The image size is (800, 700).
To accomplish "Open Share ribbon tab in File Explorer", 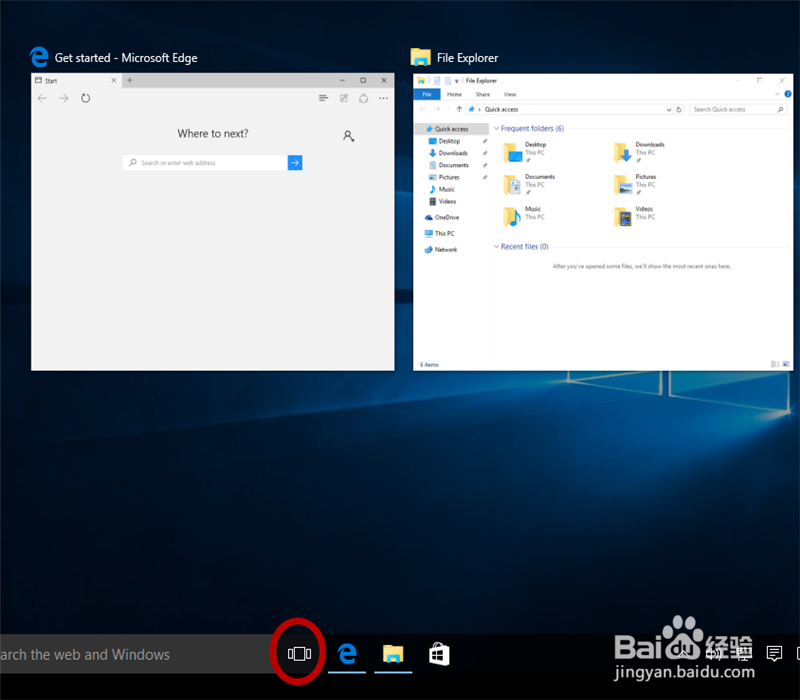I will pos(483,94).
